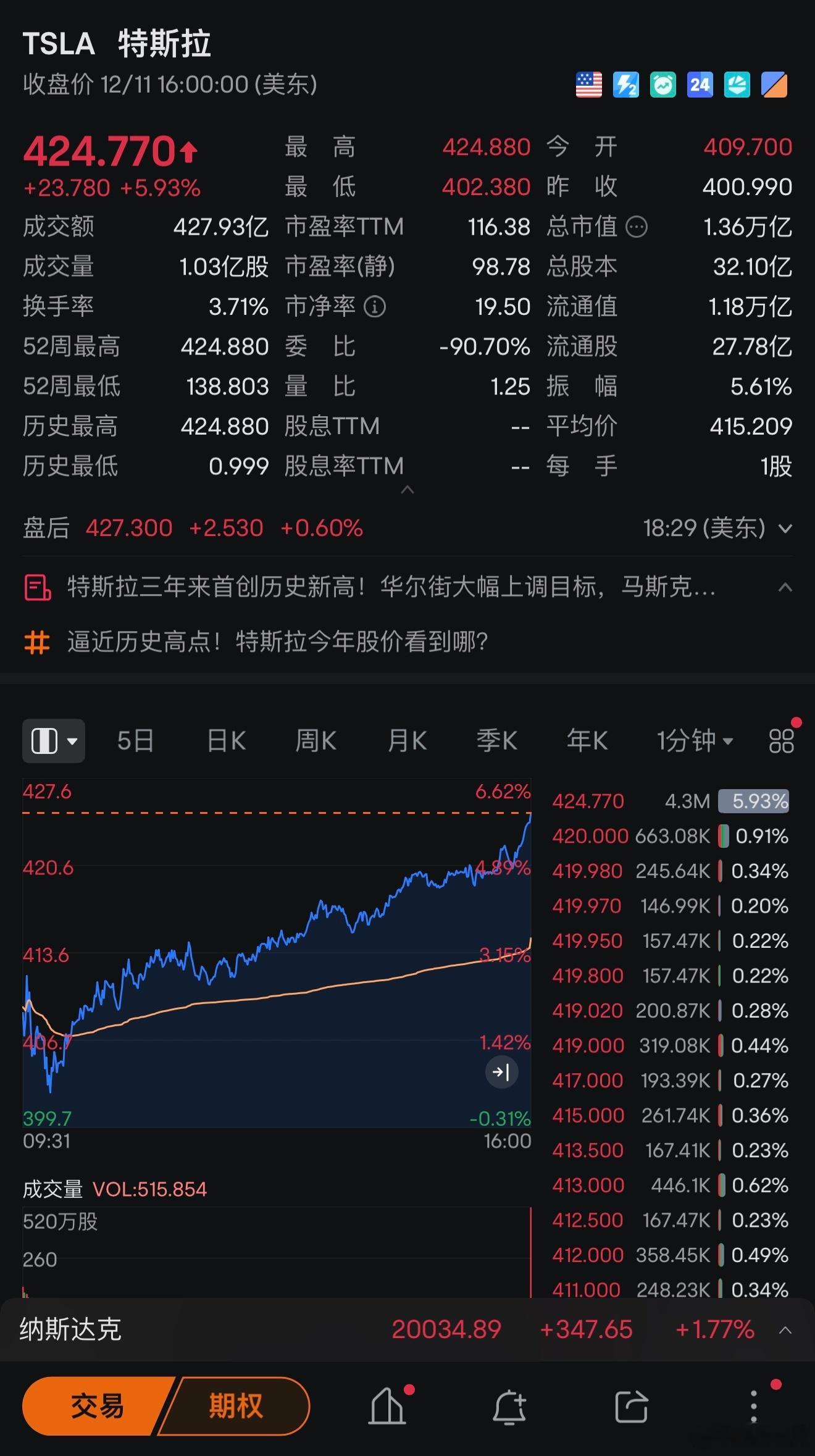Tap the 历史最低 0.999 value
This screenshot has width=815, height=1456.
[239, 466]
